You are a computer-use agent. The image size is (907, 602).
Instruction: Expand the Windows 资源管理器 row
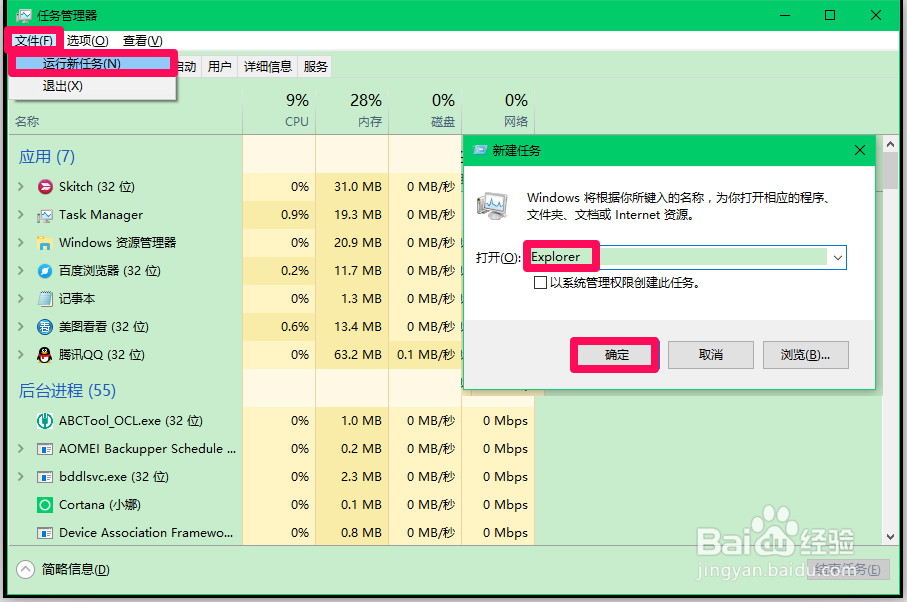click(21, 242)
